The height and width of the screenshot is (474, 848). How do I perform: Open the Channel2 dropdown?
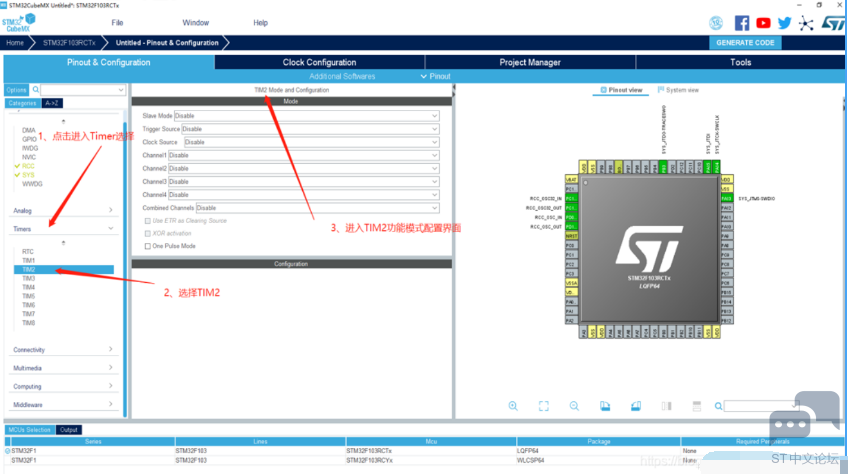click(x=303, y=168)
